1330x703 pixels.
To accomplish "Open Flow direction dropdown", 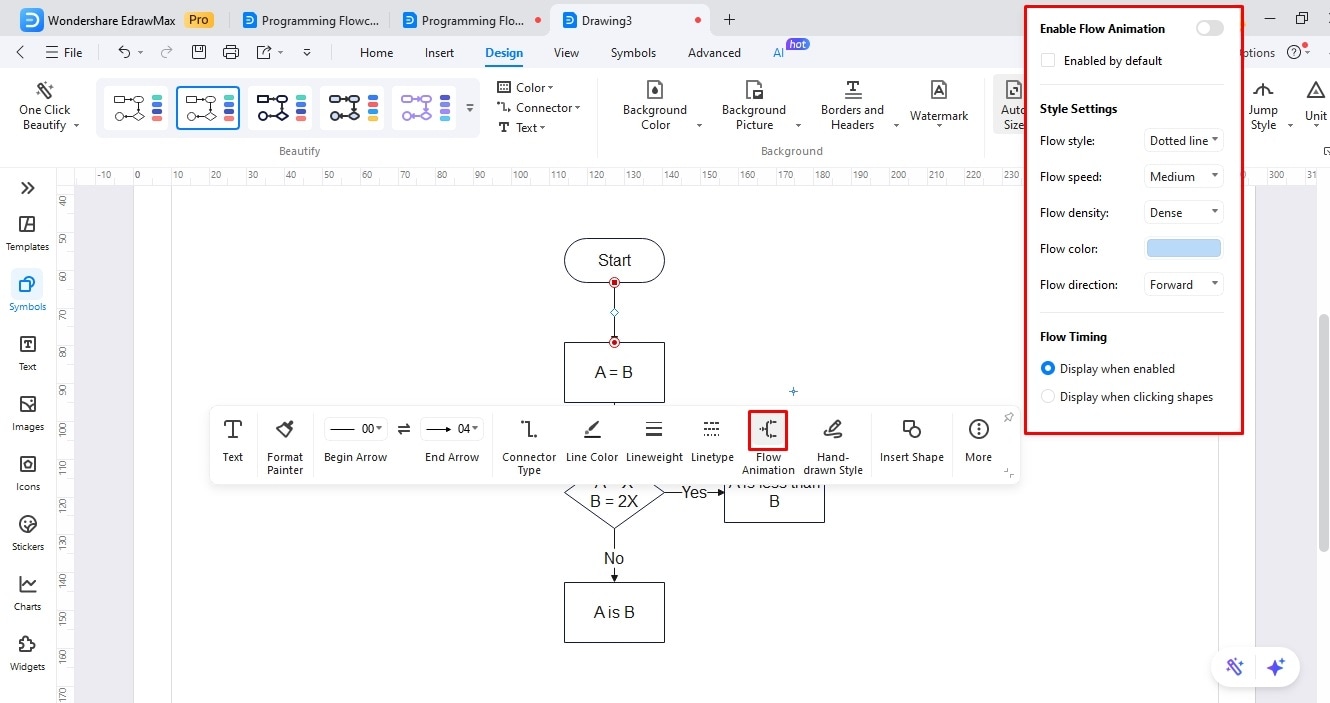I will [x=1184, y=285].
